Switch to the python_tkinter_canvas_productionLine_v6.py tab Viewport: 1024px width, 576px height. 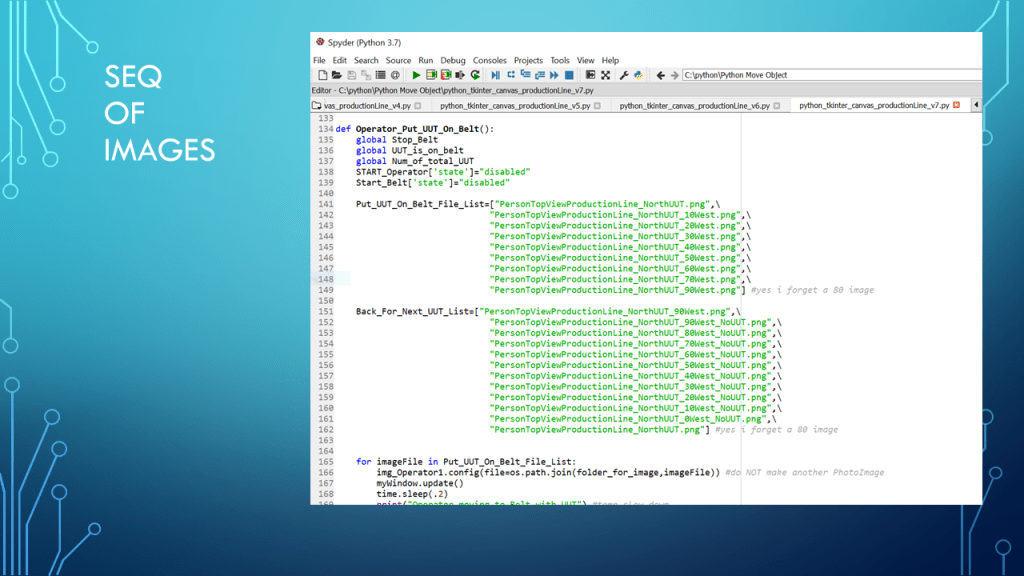click(694, 105)
